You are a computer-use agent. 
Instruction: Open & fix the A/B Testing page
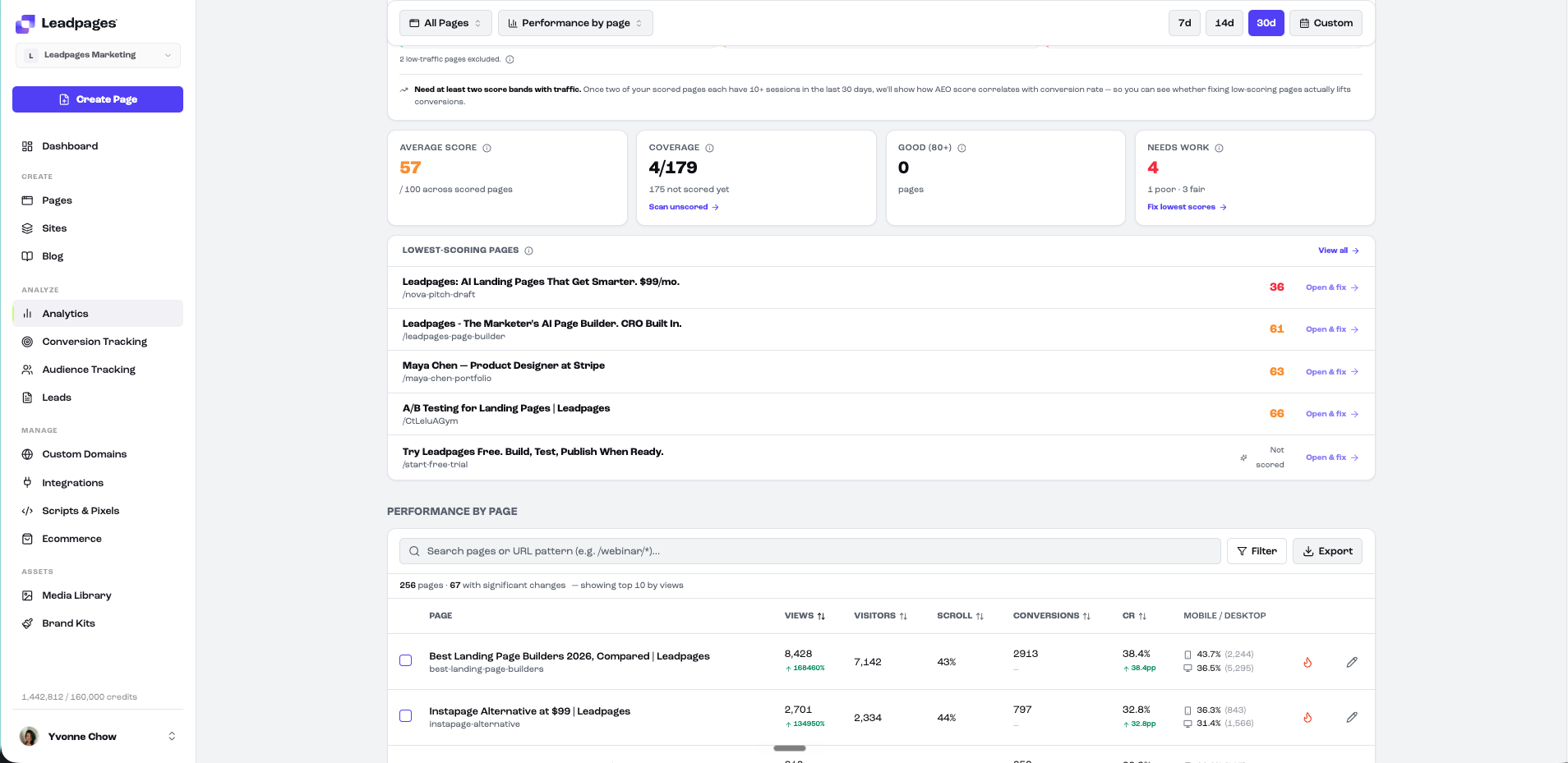click(1332, 414)
